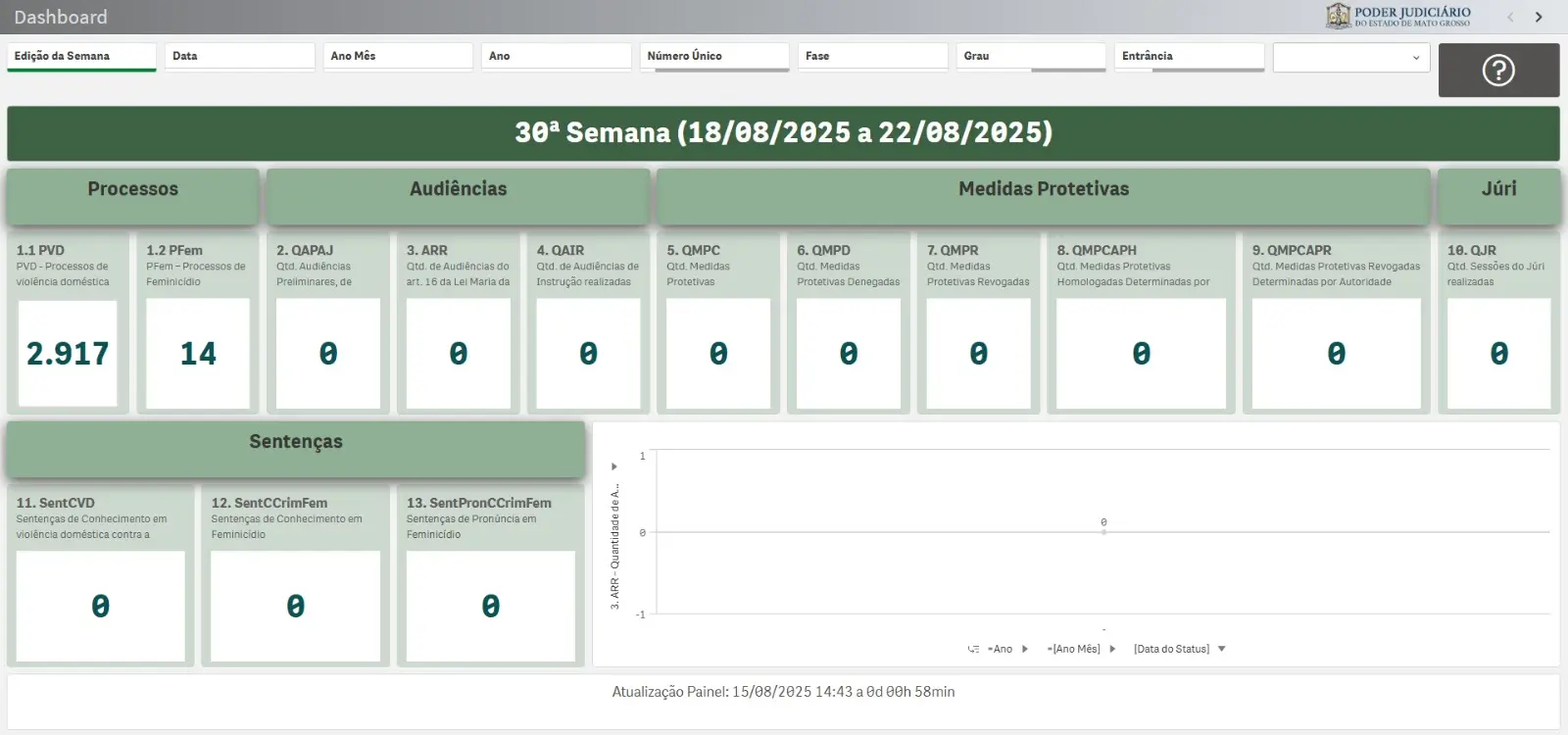Click the data point on the ARR chart
The height and width of the screenshot is (735, 1568).
pyautogui.click(x=1103, y=531)
